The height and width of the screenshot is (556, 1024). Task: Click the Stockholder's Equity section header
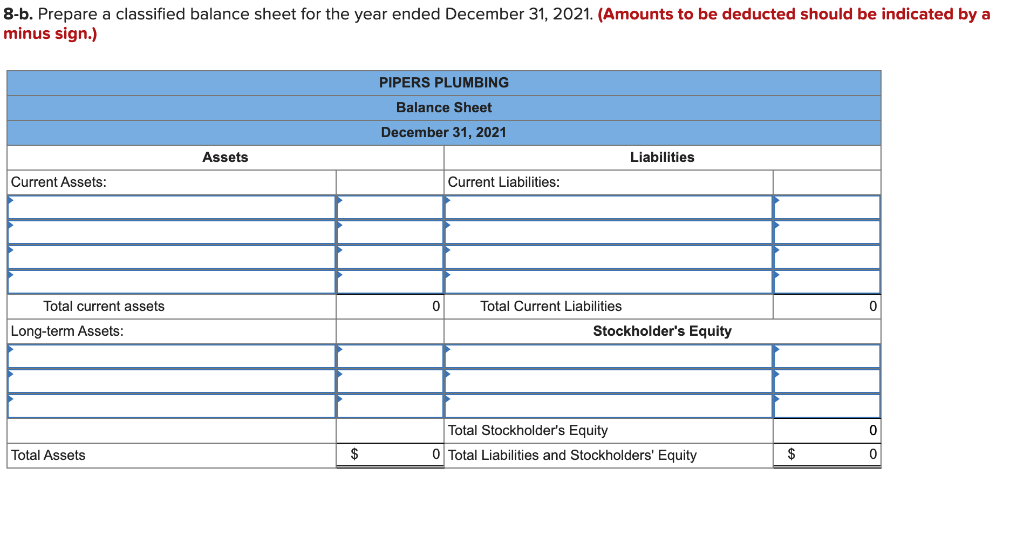pos(662,331)
